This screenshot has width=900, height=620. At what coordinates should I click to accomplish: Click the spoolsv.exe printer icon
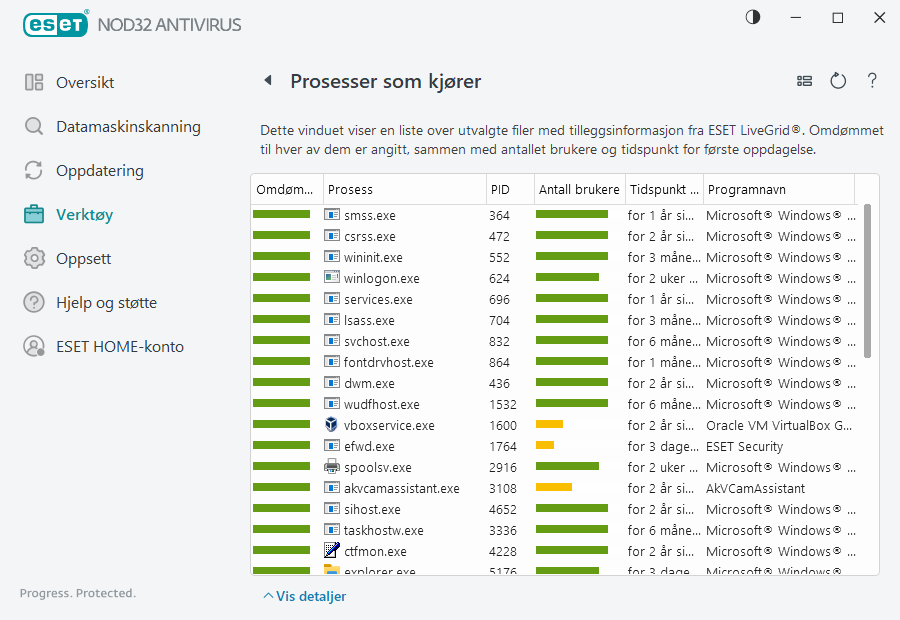pos(332,467)
